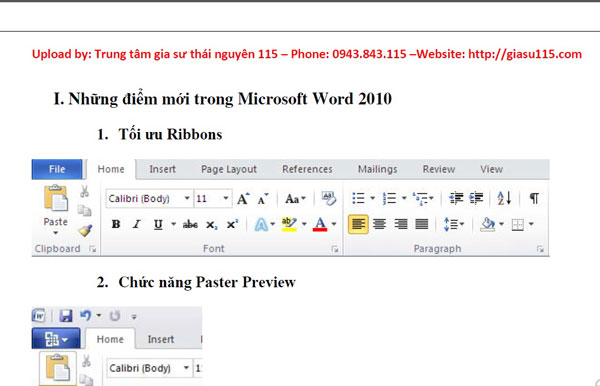Expand the Paste options arrow under Paste
This screenshot has width=600, height=386.
[x=56, y=233]
